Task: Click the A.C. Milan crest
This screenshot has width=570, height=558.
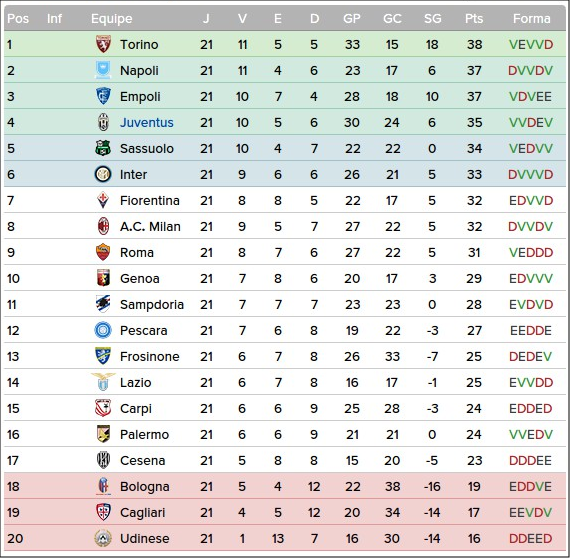Action: (103, 226)
